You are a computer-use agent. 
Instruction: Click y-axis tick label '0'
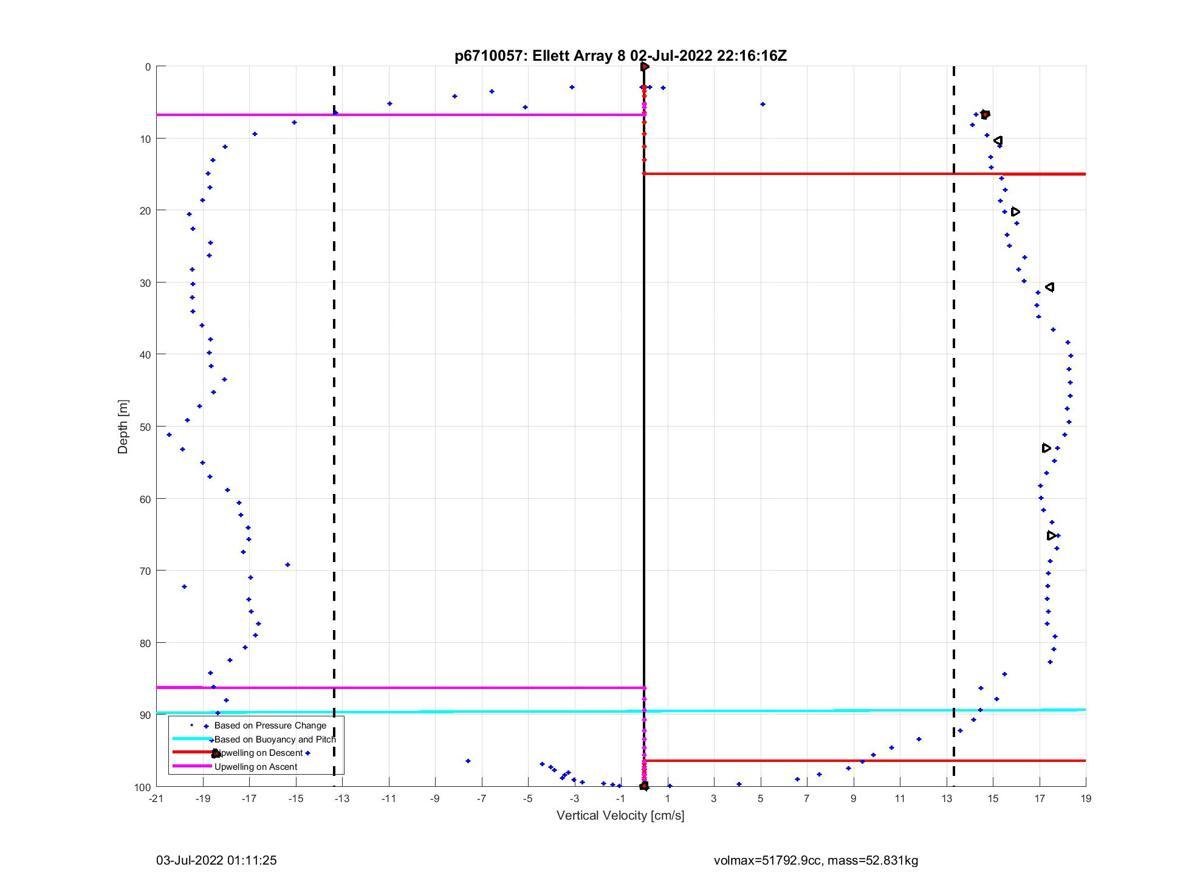tap(148, 67)
